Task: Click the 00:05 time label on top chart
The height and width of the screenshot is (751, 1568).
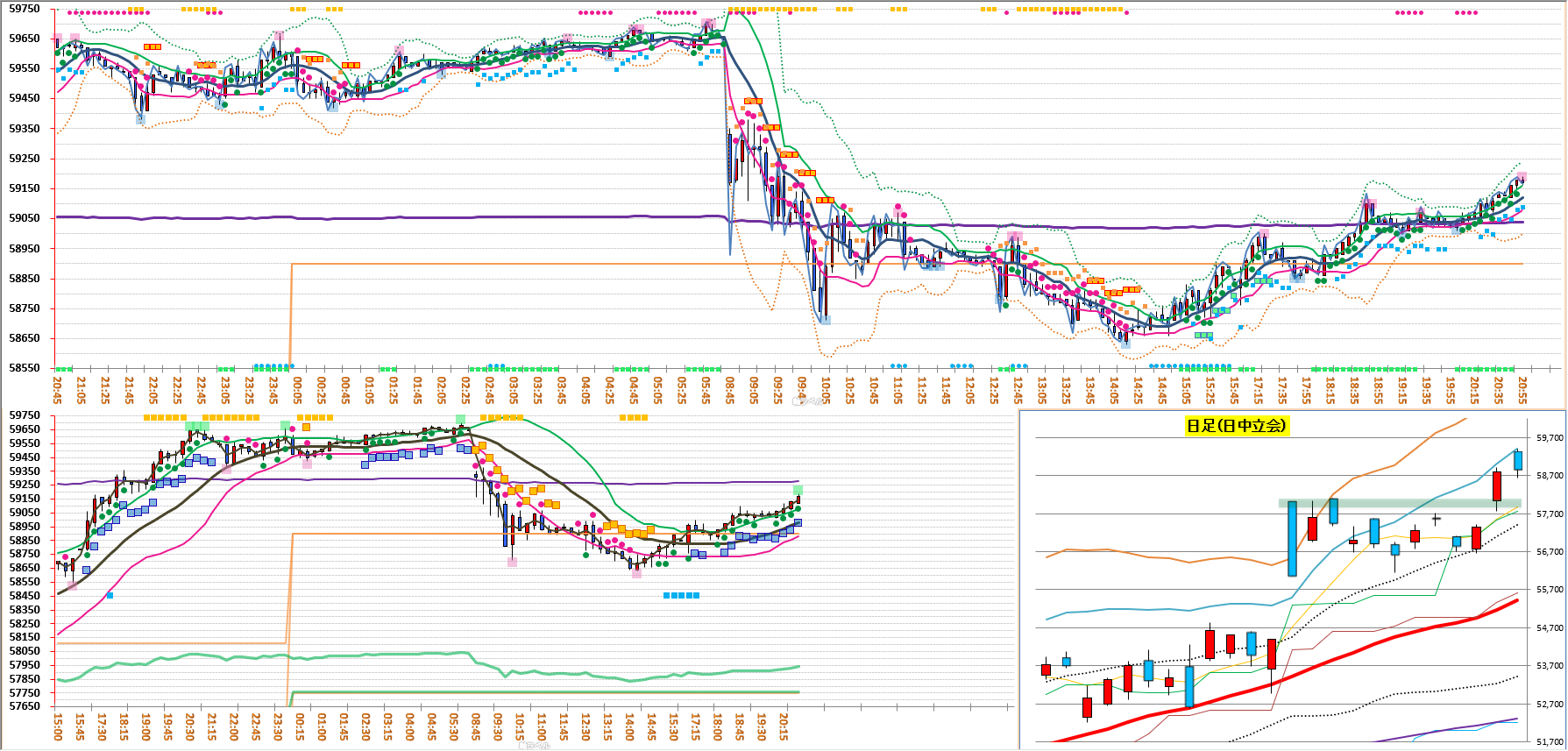Action: (297, 390)
